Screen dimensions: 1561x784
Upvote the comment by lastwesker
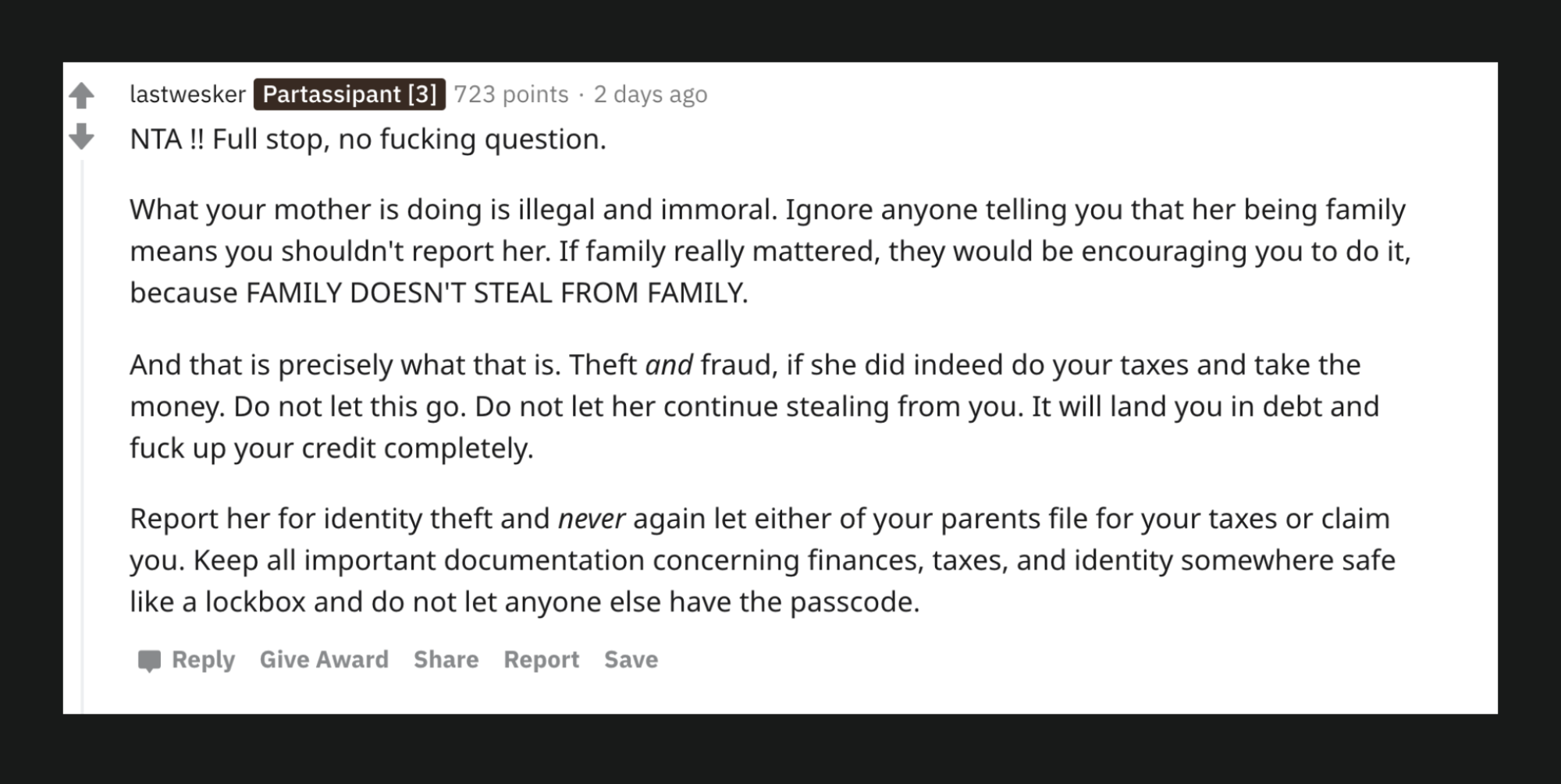pyautogui.click(x=81, y=96)
